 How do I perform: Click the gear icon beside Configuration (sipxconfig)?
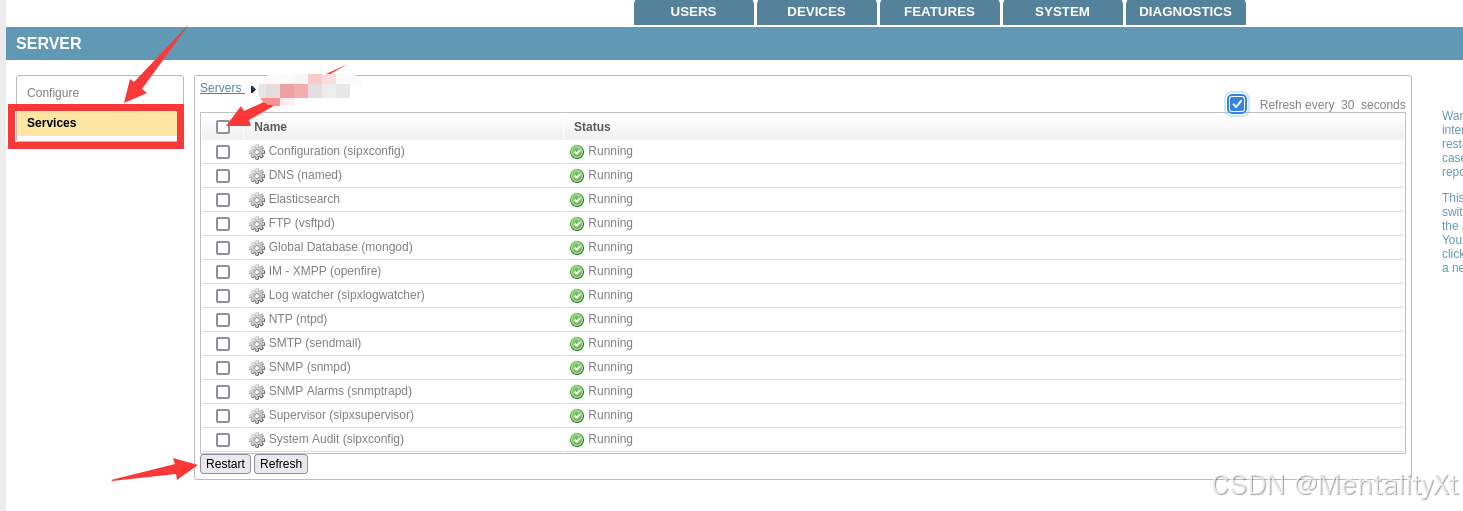pyautogui.click(x=257, y=152)
